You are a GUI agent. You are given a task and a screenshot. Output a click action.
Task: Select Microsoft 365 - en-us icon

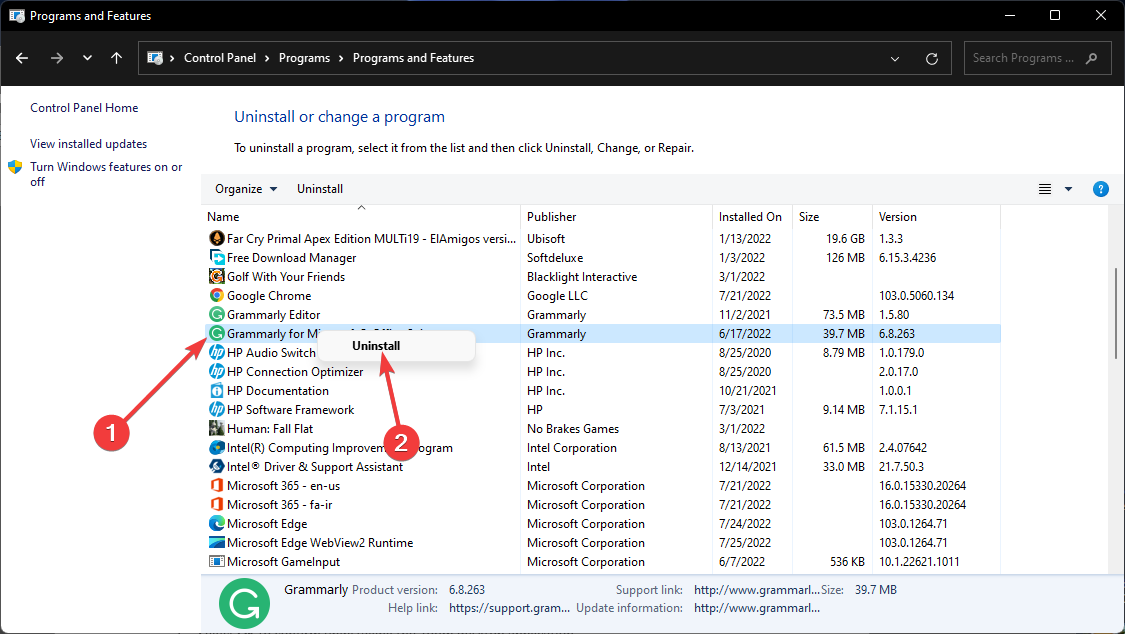point(217,486)
